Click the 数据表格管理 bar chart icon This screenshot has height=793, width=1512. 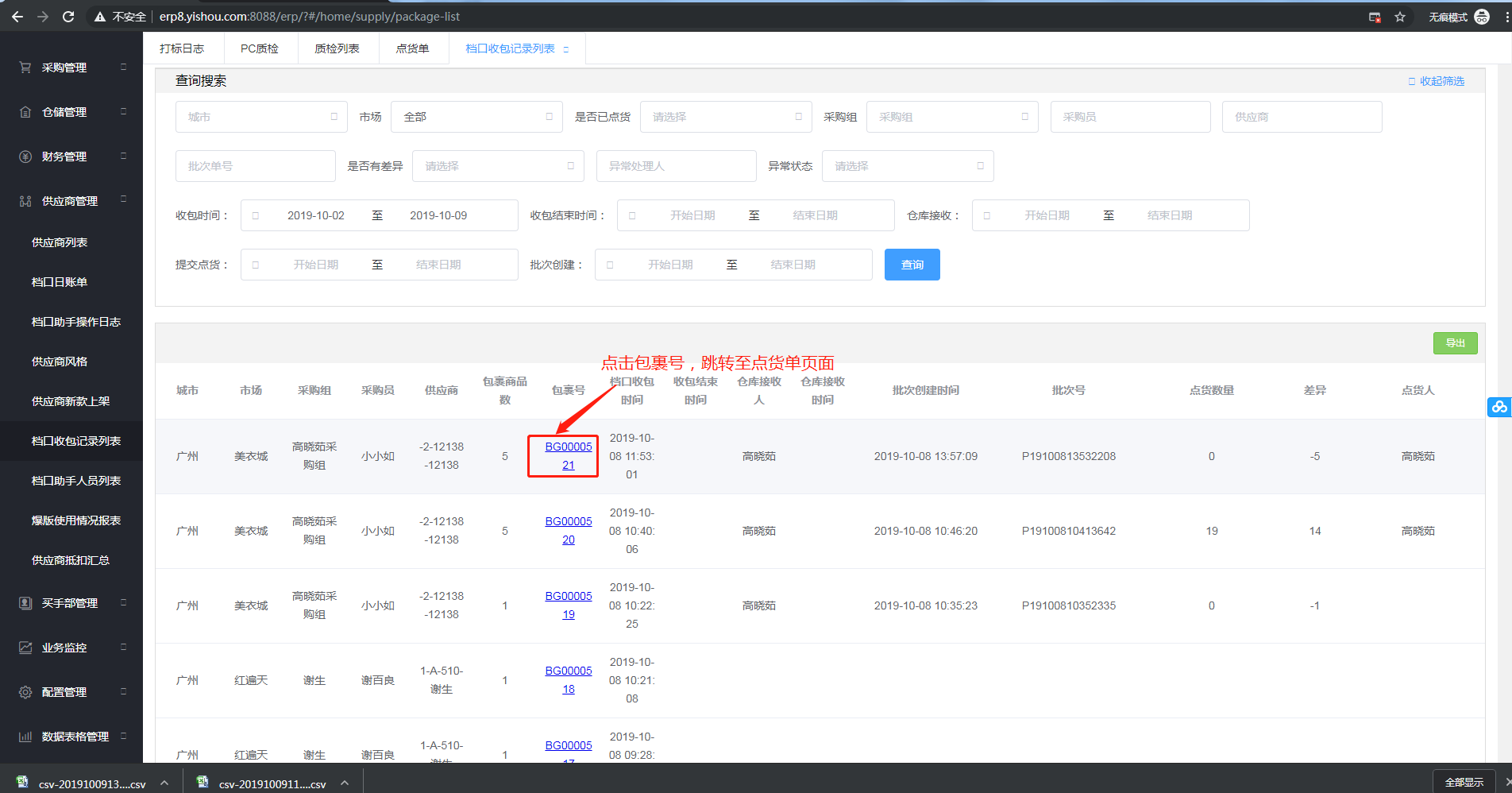pyautogui.click(x=25, y=737)
